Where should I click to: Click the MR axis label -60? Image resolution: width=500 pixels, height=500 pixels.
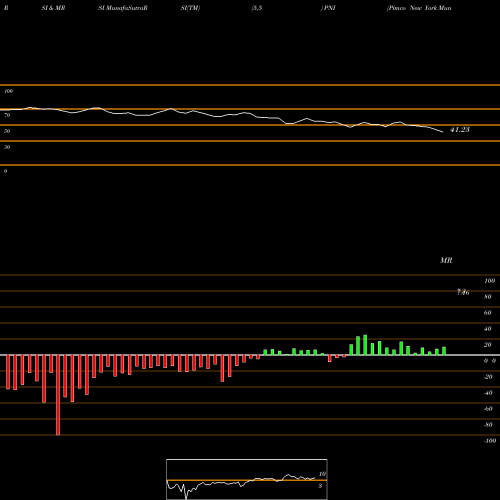coord(488,409)
